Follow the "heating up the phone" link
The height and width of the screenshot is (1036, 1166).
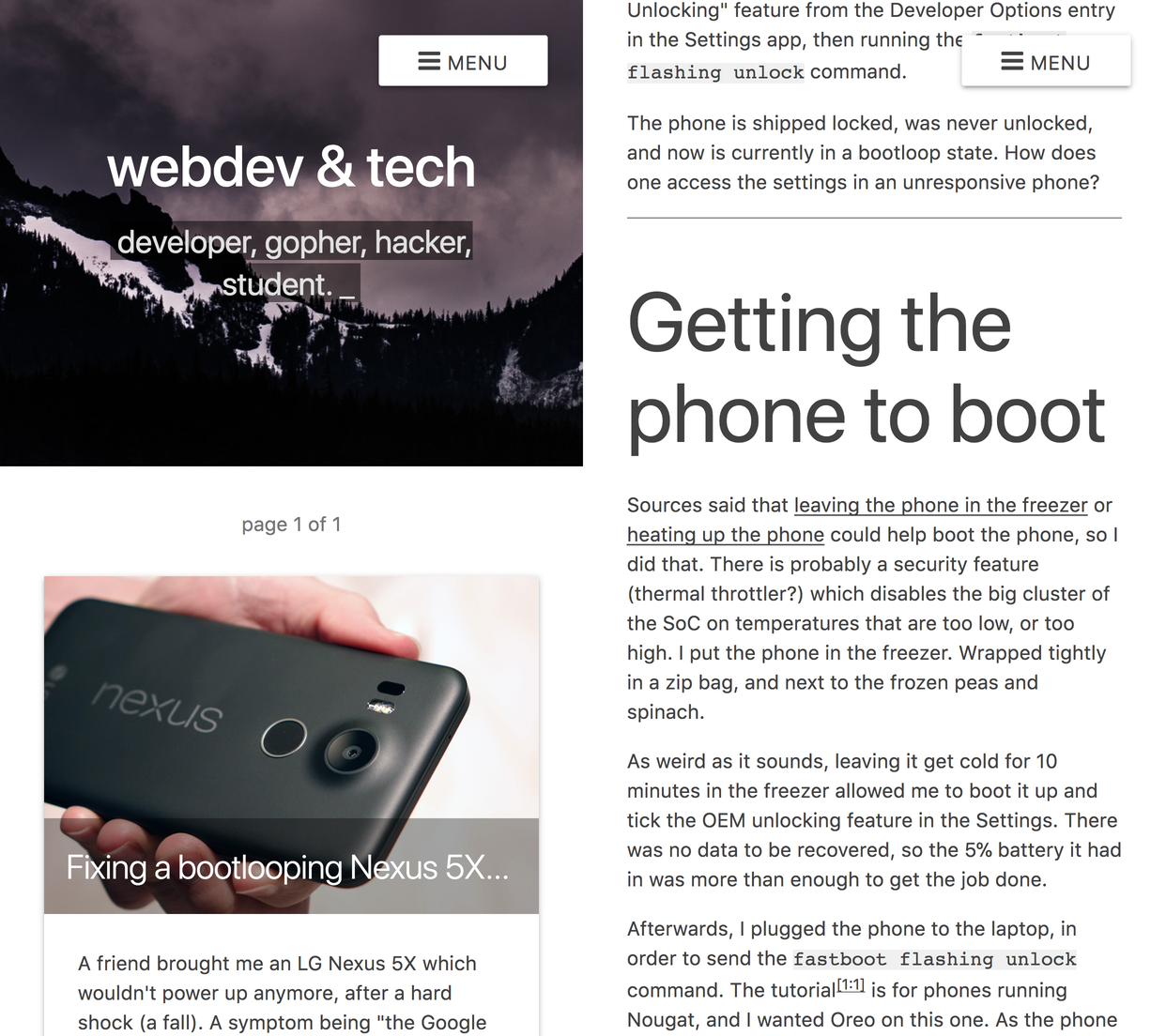(x=726, y=535)
